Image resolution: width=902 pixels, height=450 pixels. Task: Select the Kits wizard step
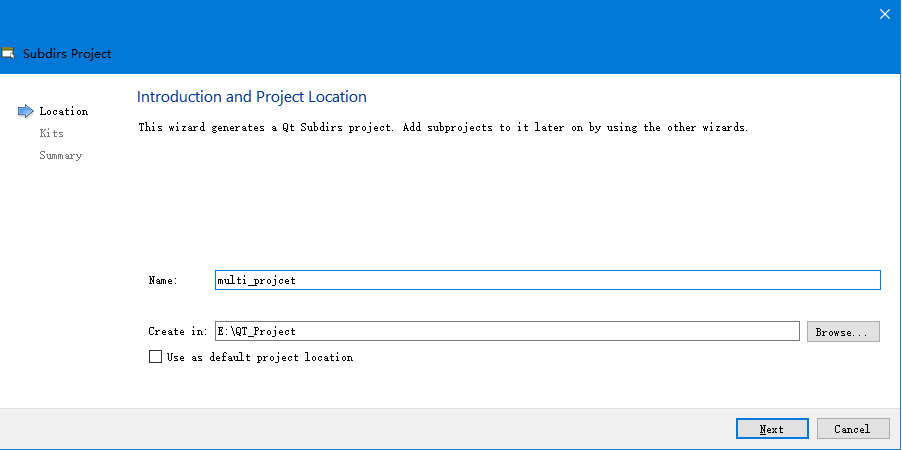click(52, 133)
